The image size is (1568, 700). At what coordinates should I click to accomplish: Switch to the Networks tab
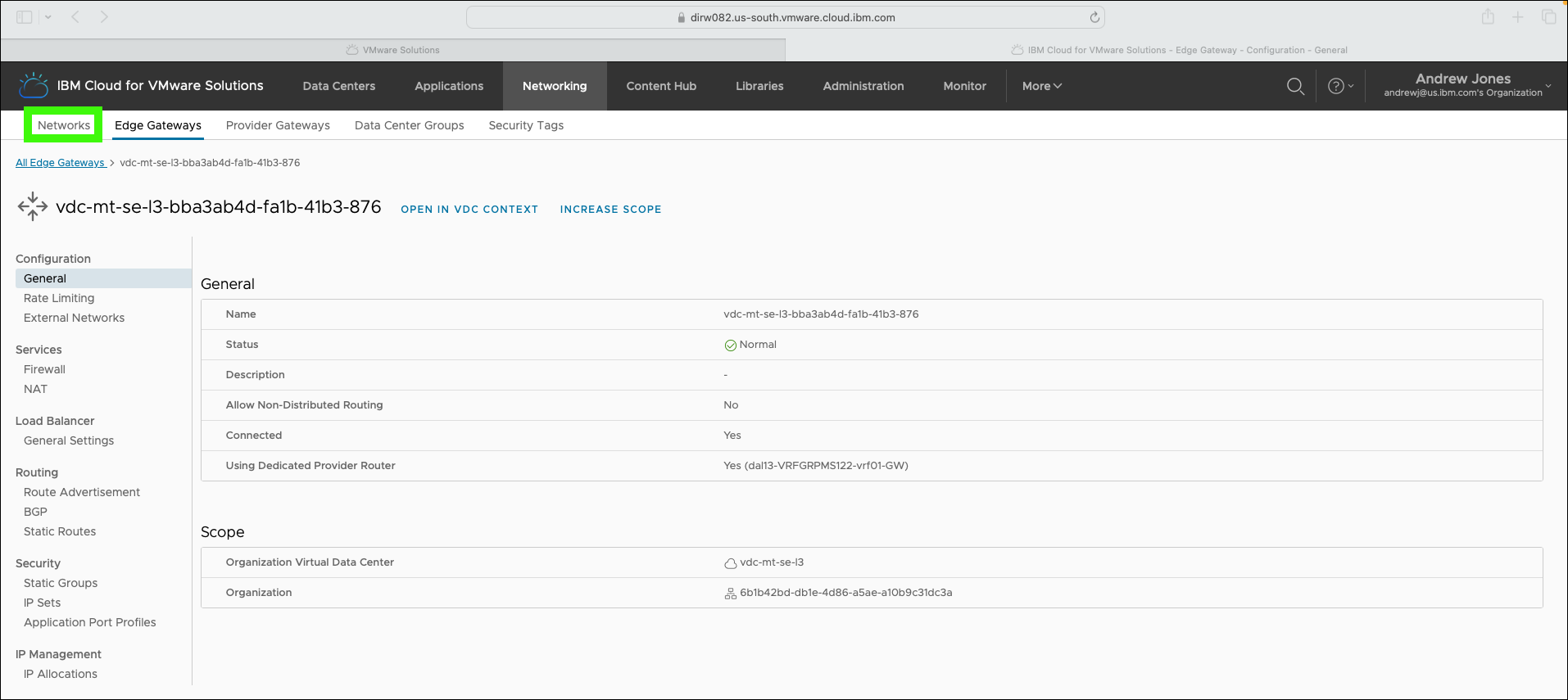click(x=64, y=125)
